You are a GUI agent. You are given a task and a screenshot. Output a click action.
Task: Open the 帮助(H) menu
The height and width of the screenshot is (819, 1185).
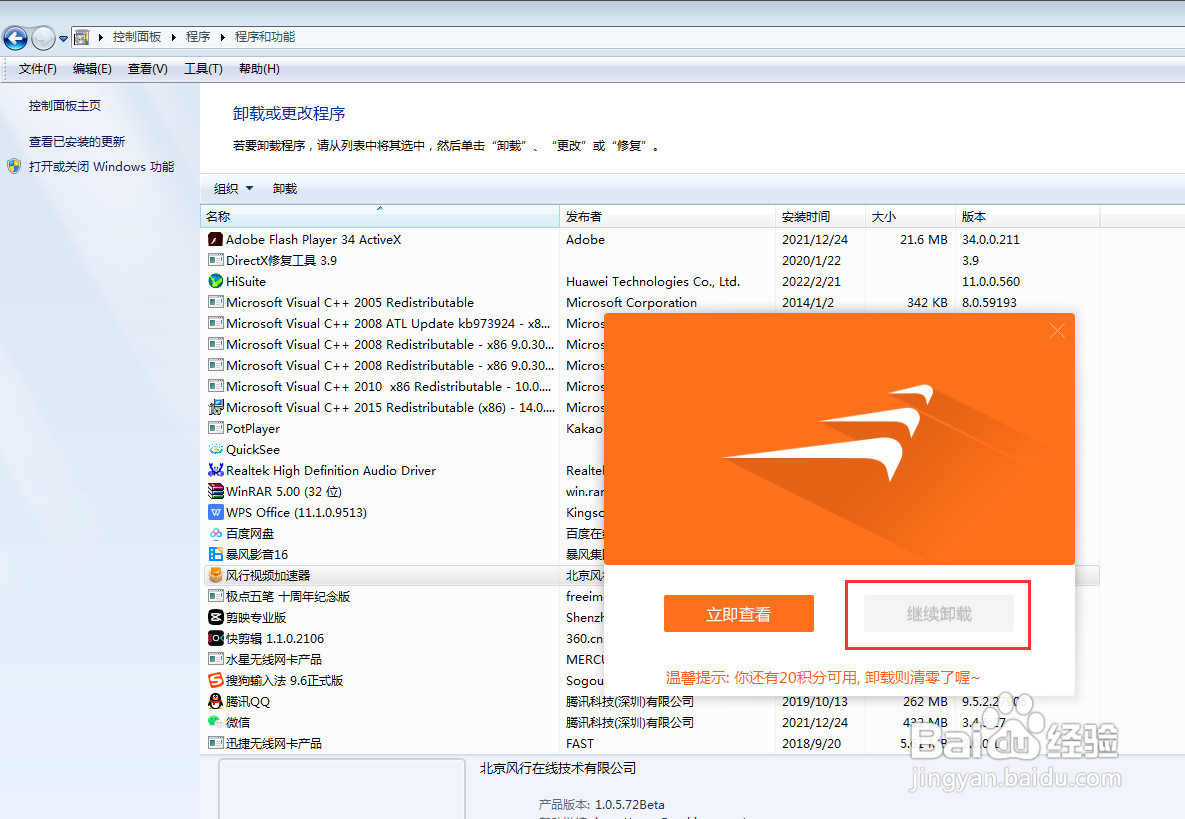(259, 69)
